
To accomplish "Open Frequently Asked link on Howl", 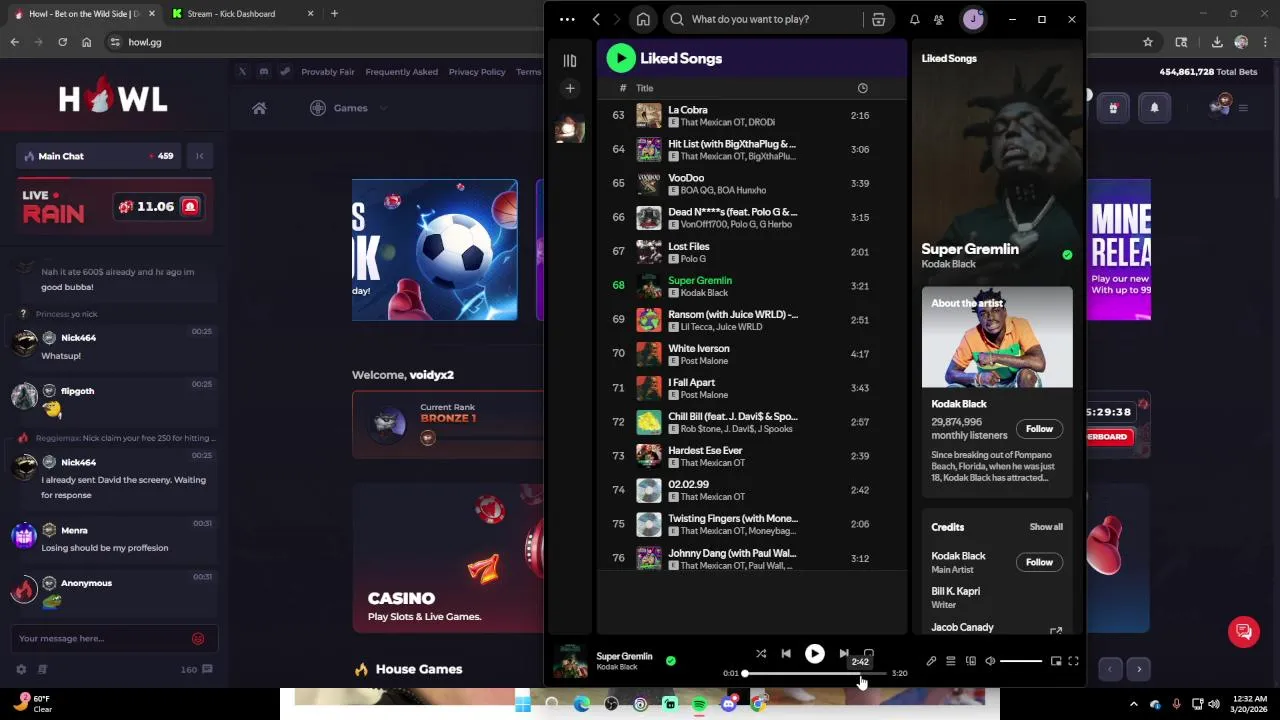I will [x=401, y=72].
